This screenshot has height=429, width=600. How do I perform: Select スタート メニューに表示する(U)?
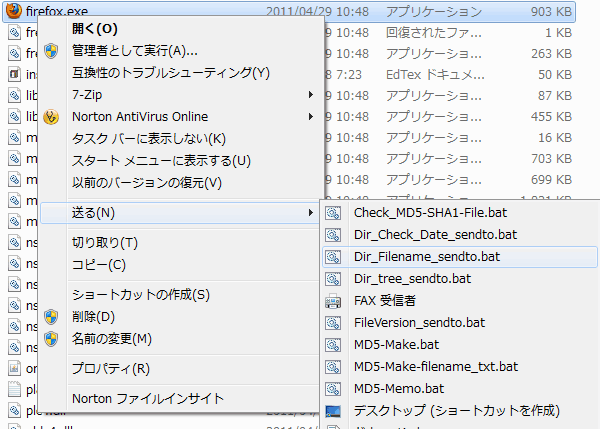pos(161,161)
